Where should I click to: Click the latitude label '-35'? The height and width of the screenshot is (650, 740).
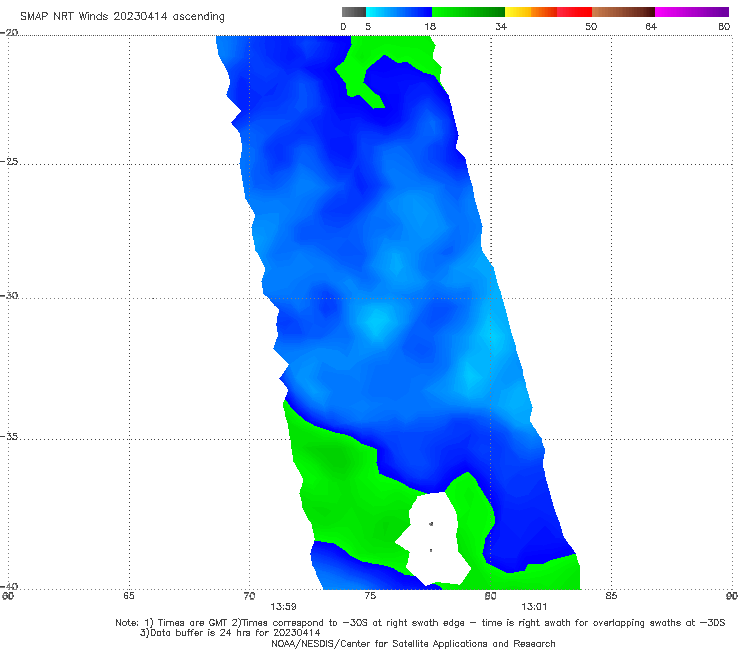click(x=9, y=437)
